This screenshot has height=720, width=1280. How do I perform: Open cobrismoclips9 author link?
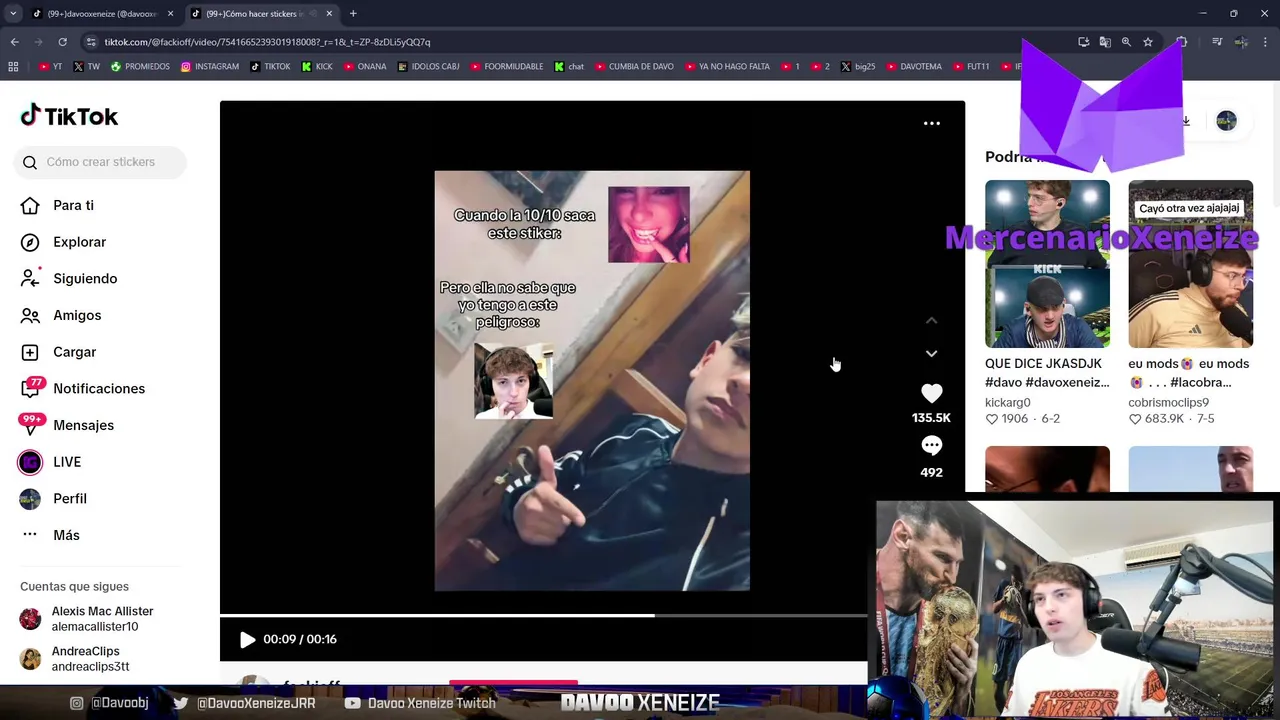pos(1168,402)
